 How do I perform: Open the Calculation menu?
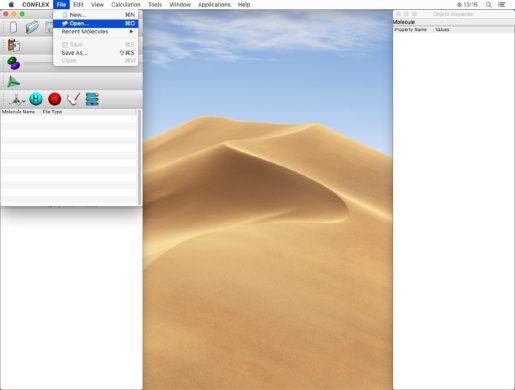click(126, 5)
